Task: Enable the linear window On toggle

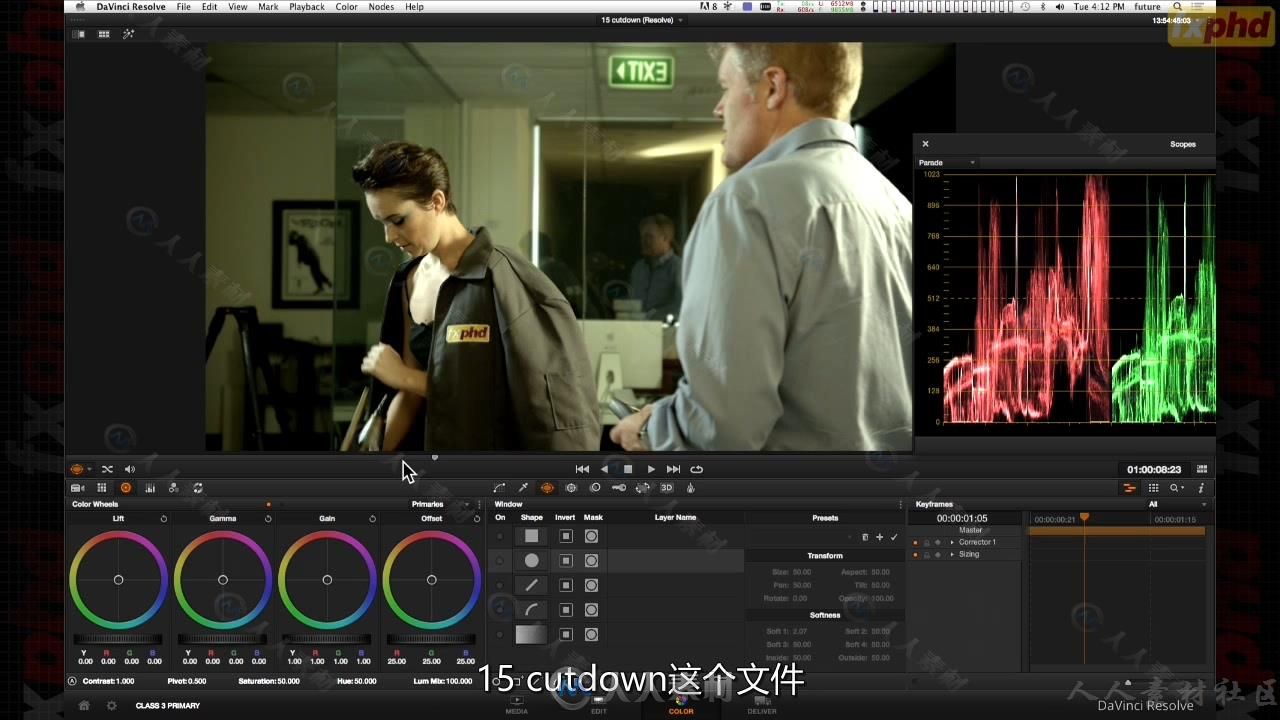Action: 500,585
